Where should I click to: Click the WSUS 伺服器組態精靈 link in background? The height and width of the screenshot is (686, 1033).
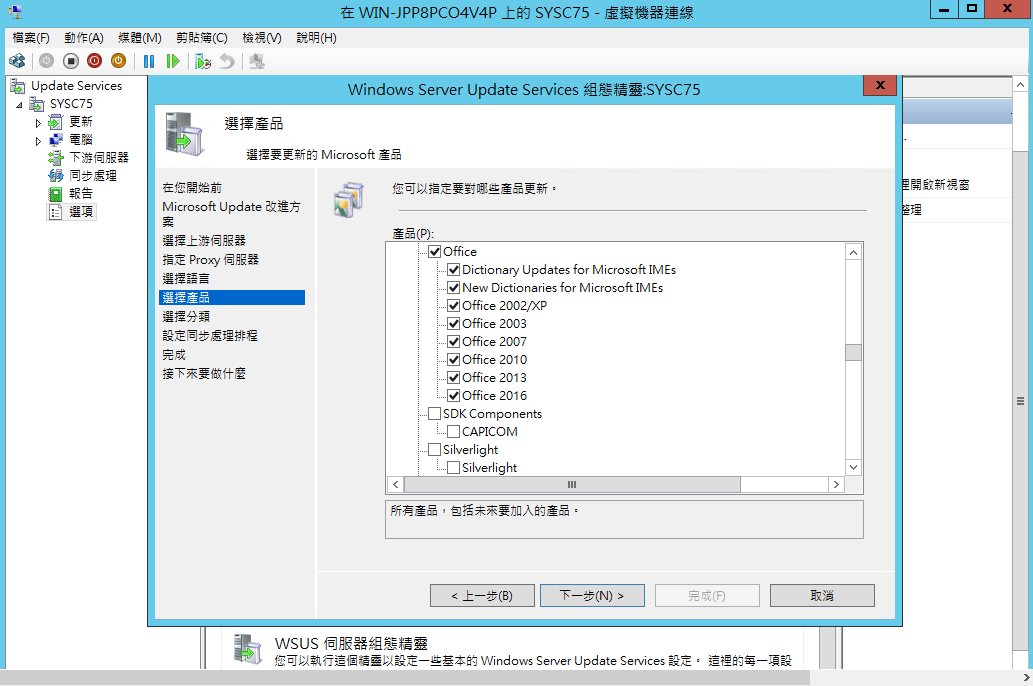(x=351, y=643)
